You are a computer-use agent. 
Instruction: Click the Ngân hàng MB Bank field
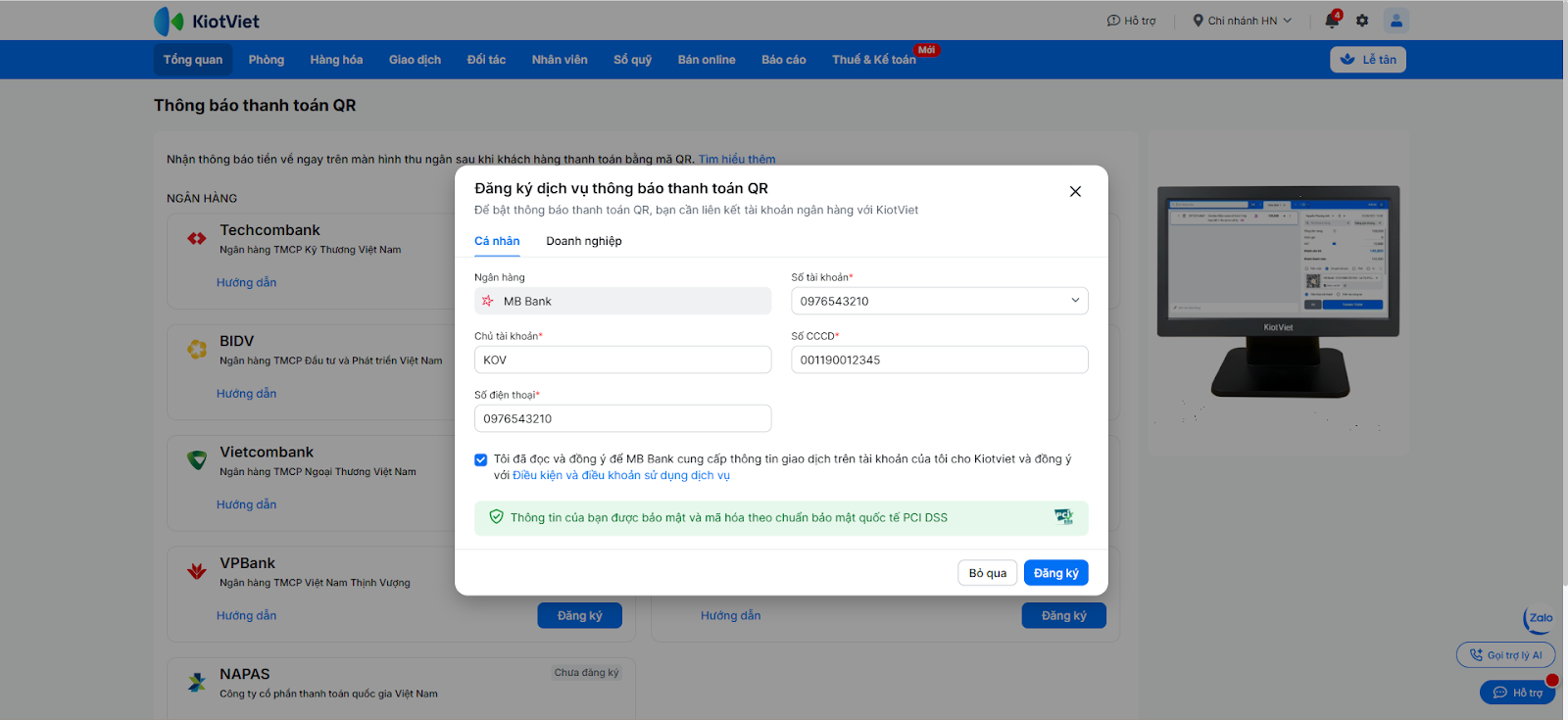623,301
